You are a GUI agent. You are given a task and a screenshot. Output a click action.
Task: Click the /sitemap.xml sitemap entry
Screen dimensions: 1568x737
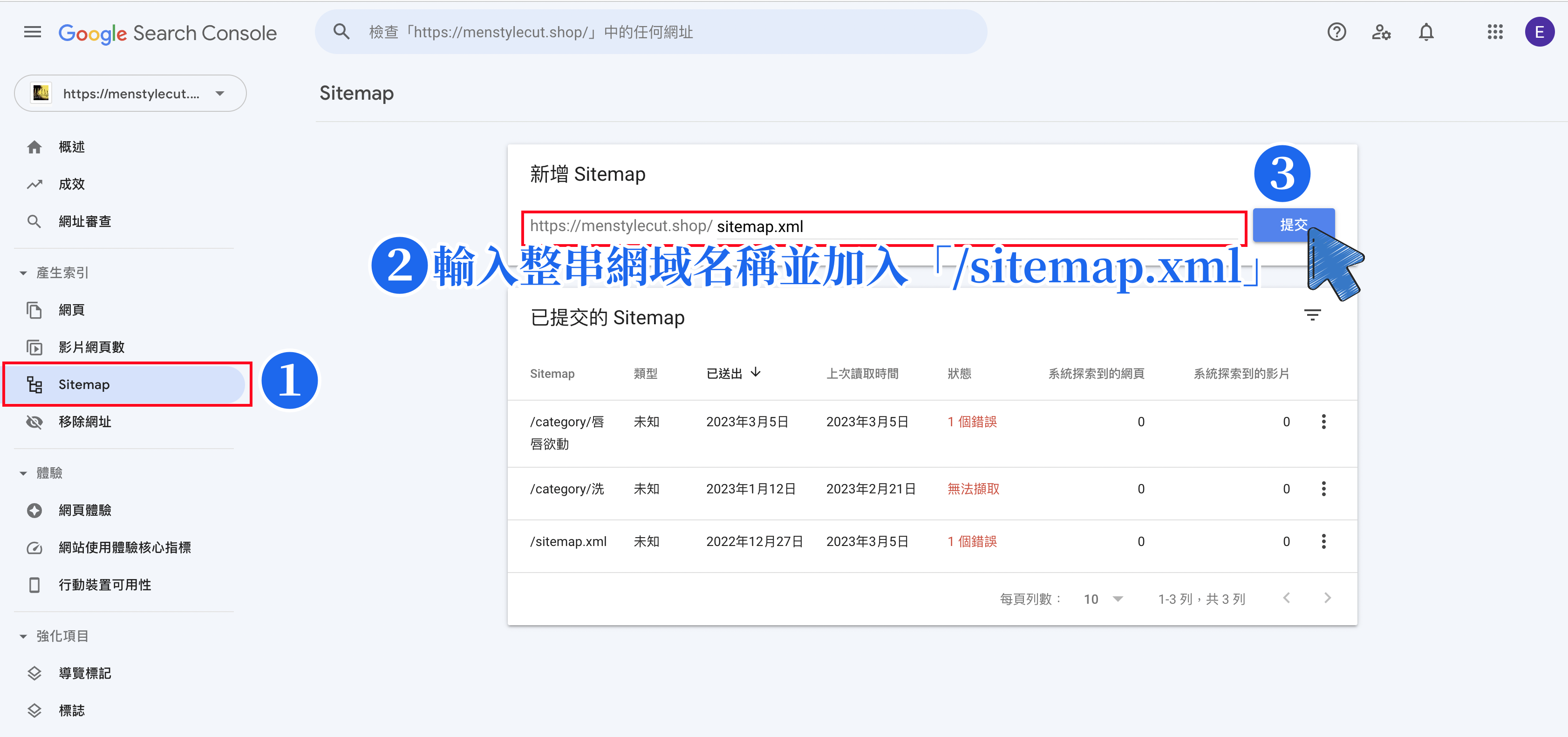point(568,542)
